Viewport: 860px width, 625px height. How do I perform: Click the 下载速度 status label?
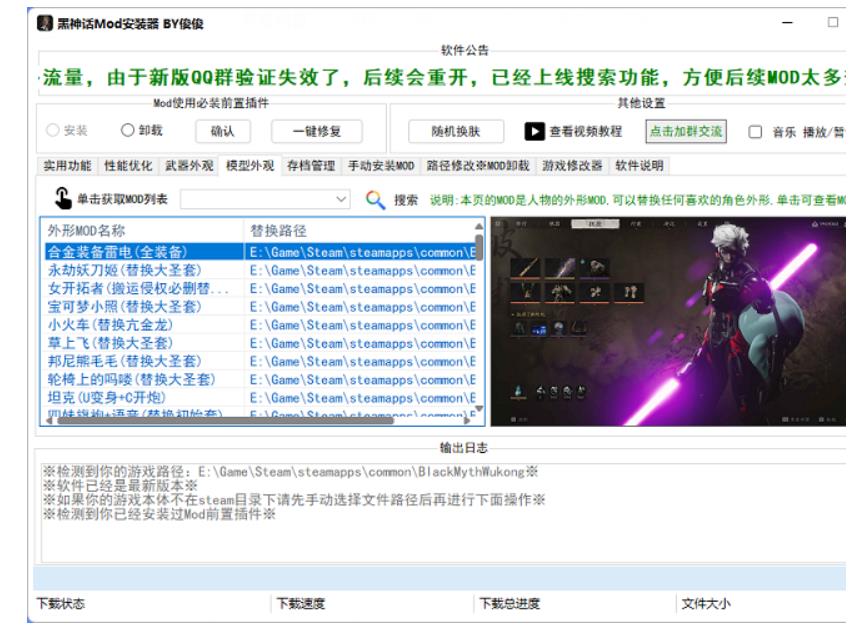click(301, 604)
